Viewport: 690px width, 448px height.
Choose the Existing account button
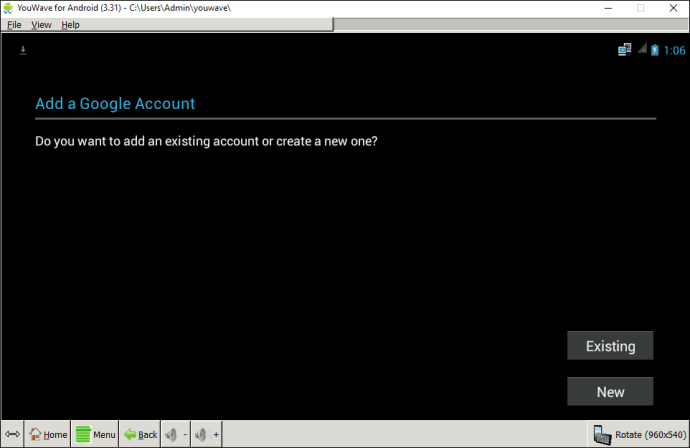click(610, 346)
